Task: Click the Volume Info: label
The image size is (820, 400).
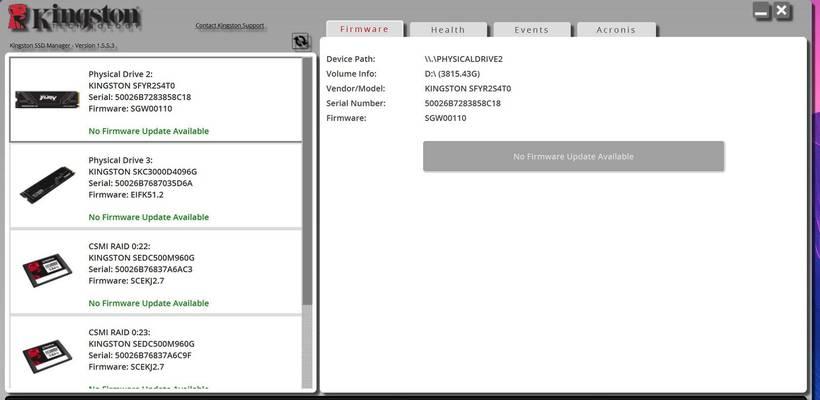Action: coord(351,74)
